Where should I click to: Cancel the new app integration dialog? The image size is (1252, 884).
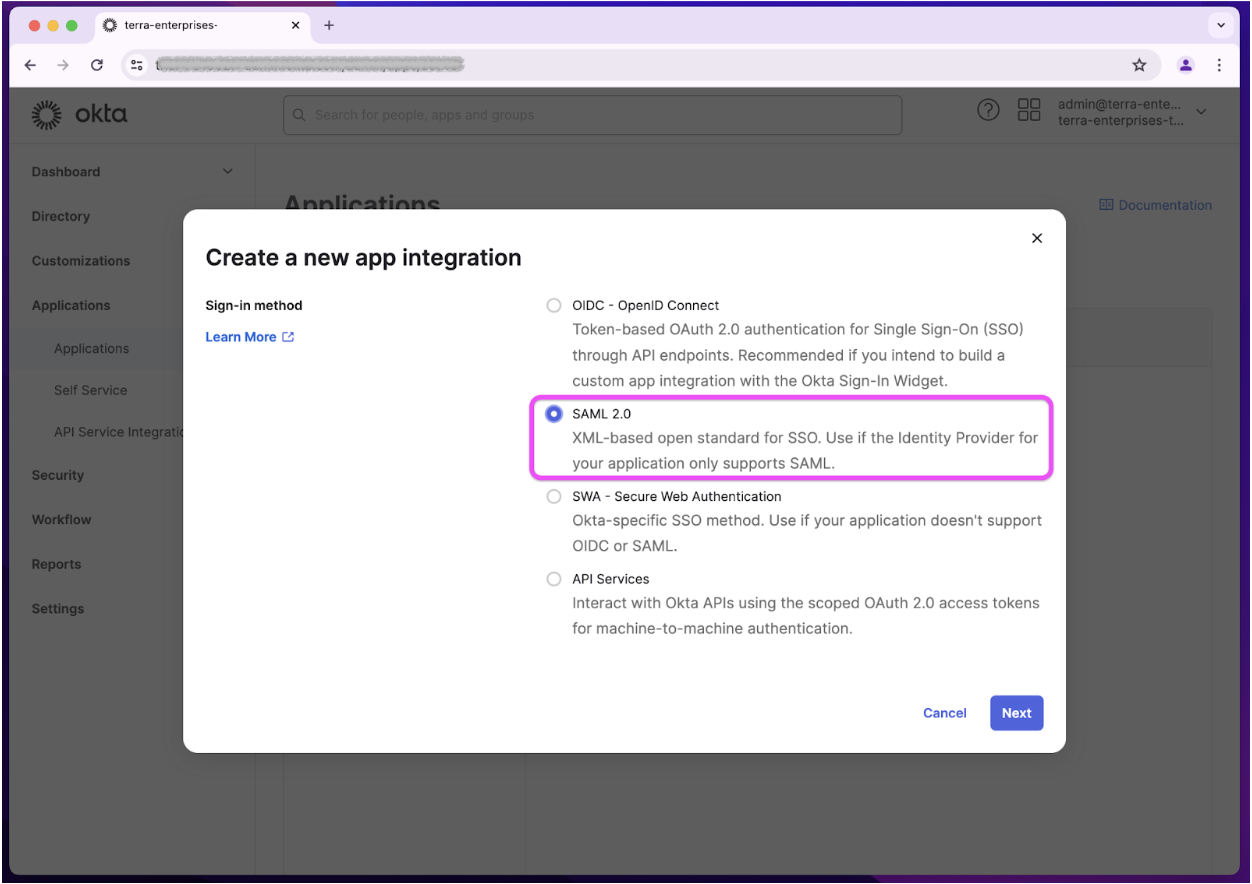click(944, 713)
